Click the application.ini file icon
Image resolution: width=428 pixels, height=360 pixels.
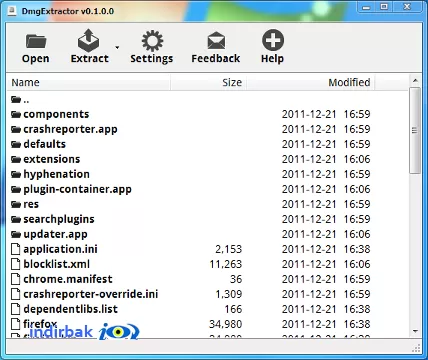point(16,249)
